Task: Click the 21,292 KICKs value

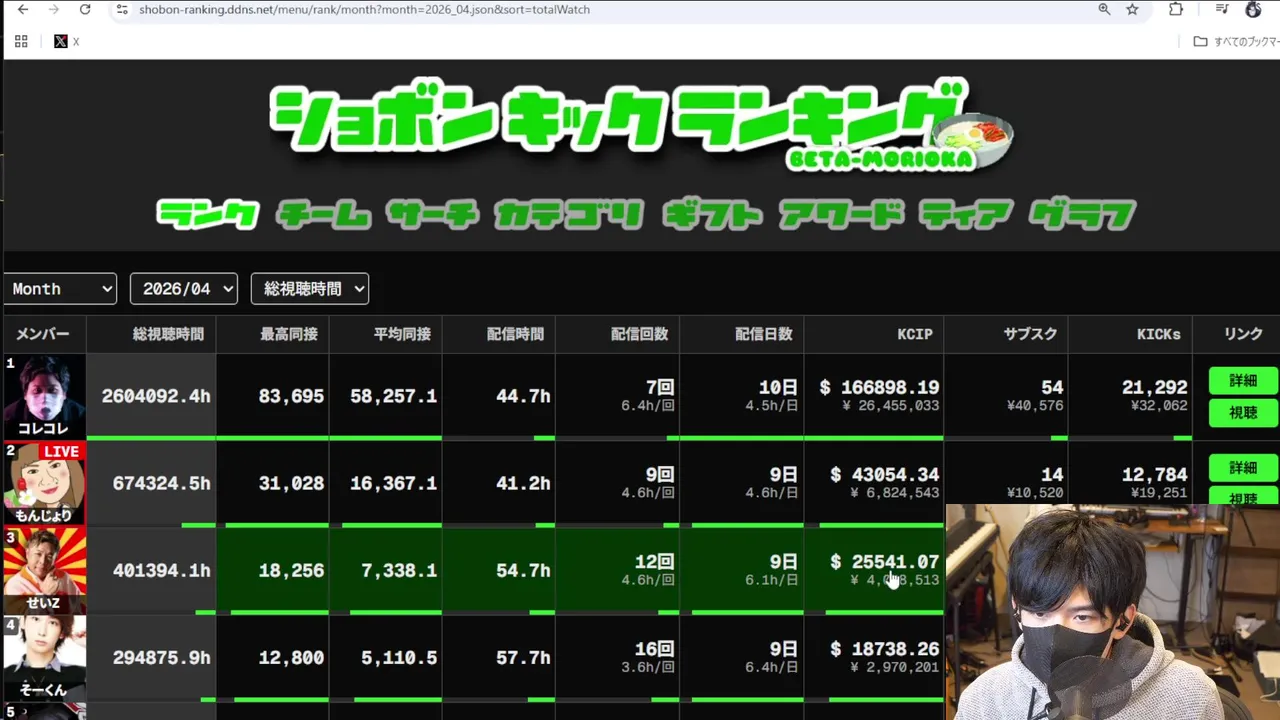Action: pyautogui.click(x=1154, y=387)
